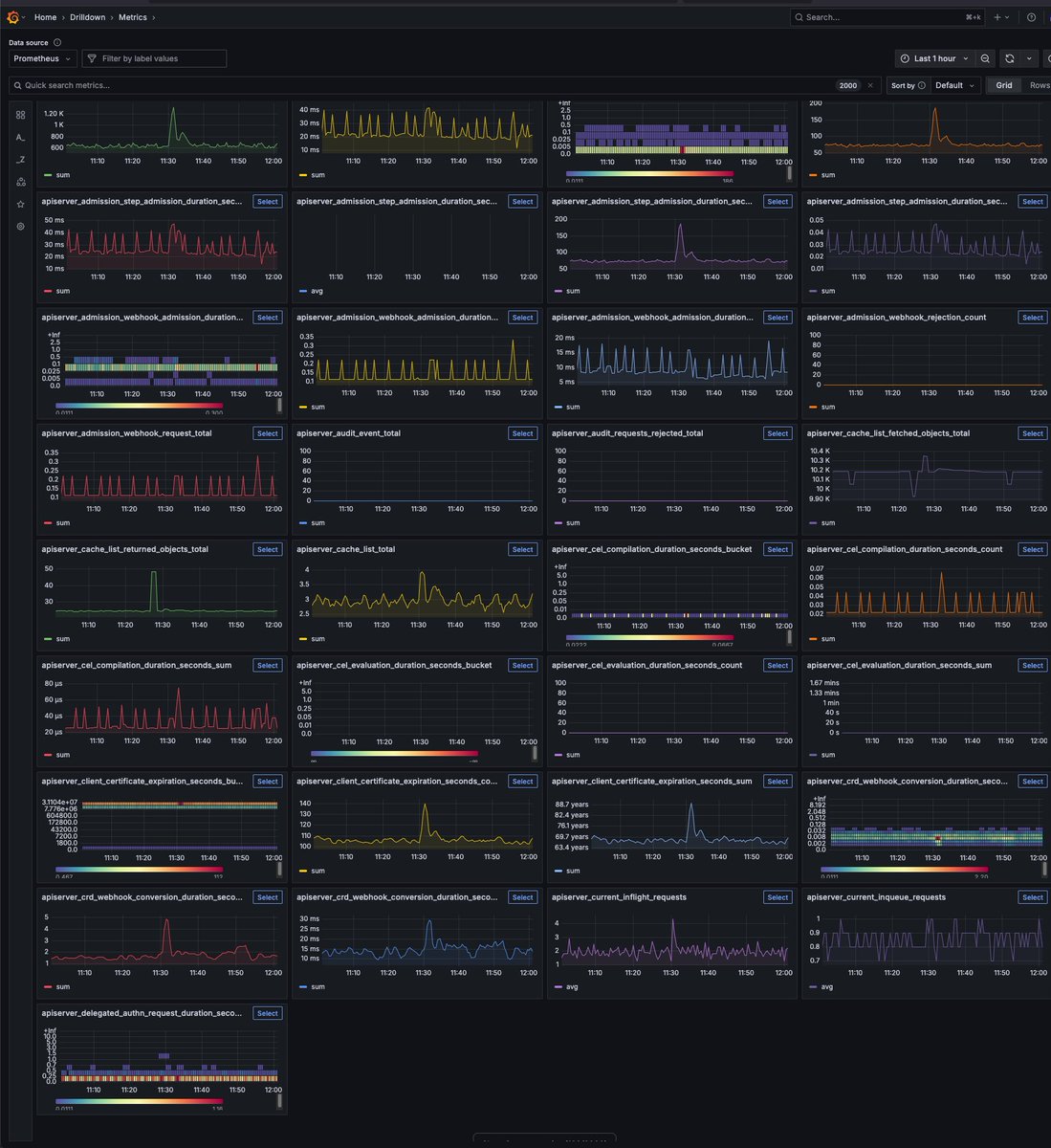This screenshot has height=1148, width=1051.
Task: Click the help question mark icon
Action: [x=1031, y=17]
